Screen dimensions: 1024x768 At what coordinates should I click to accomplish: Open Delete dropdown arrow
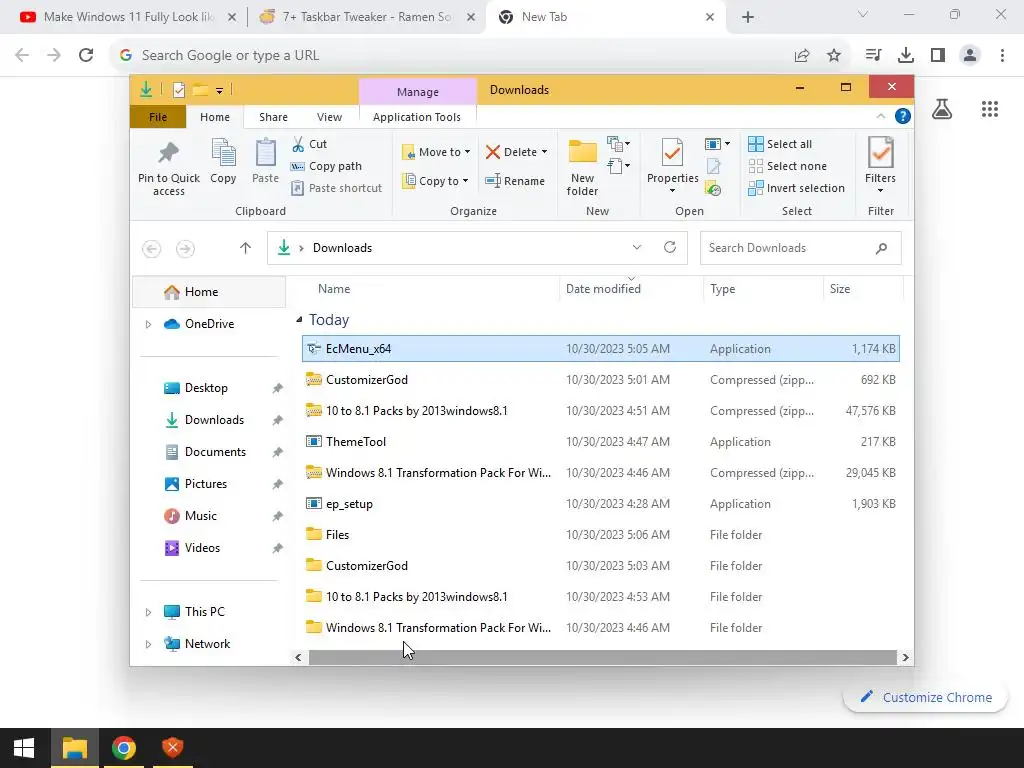click(544, 152)
